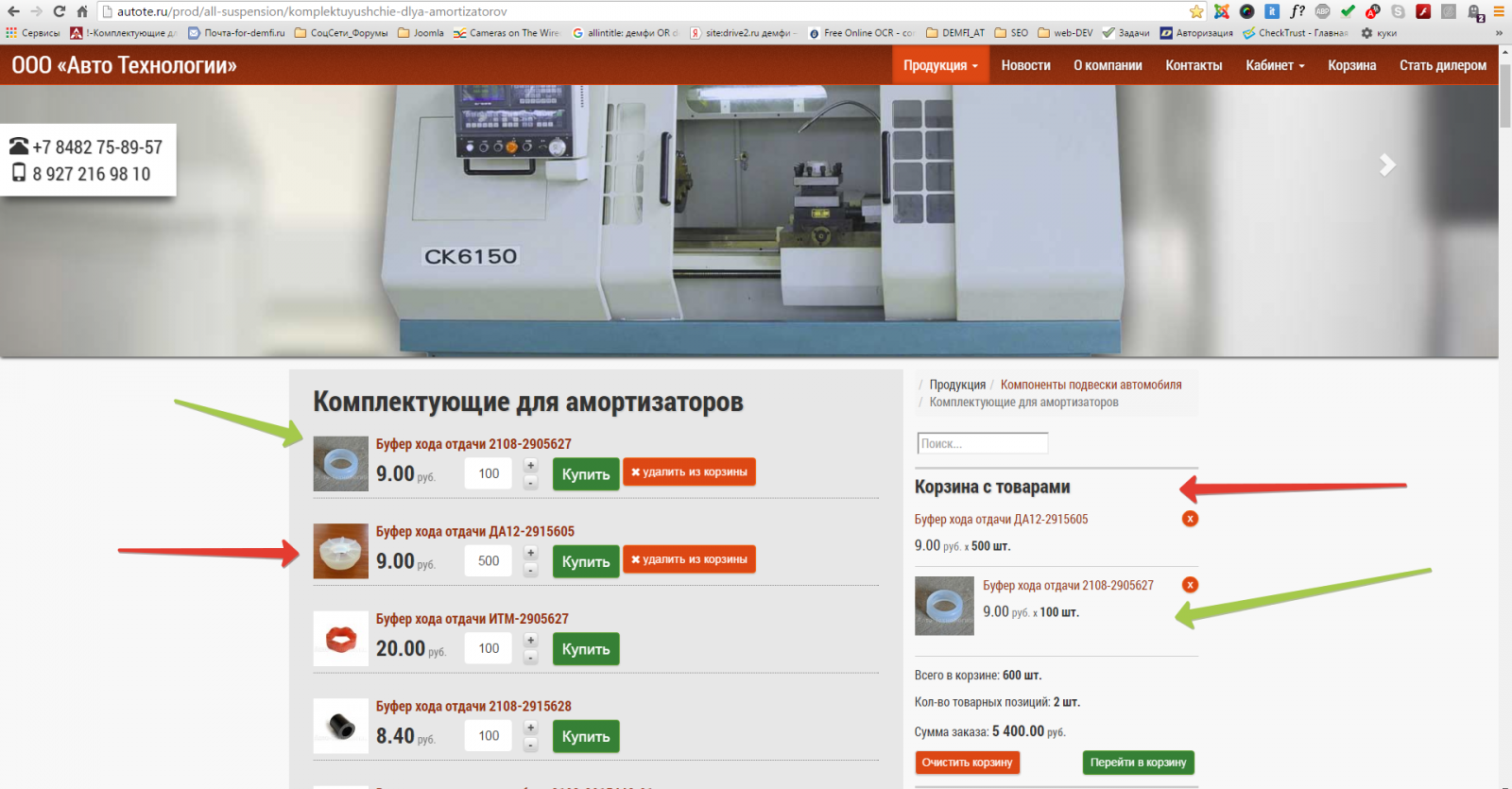This screenshot has width=1512, height=789.
Task: Remove ДА12-2915605 from cart sidebar via red X
Action: click(1190, 519)
